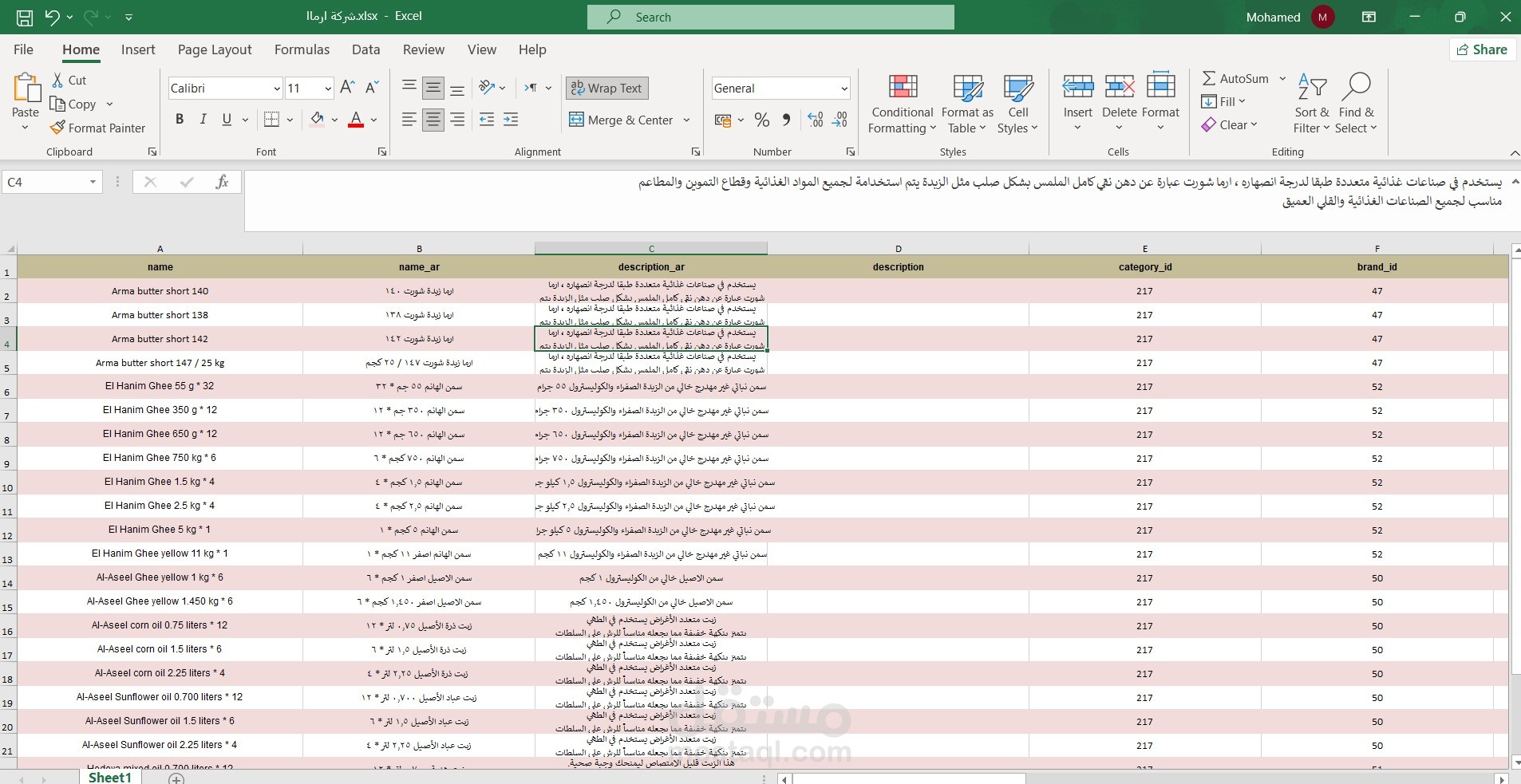Open Cell Styles gallery
The image size is (1521, 784).
pos(1018,104)
